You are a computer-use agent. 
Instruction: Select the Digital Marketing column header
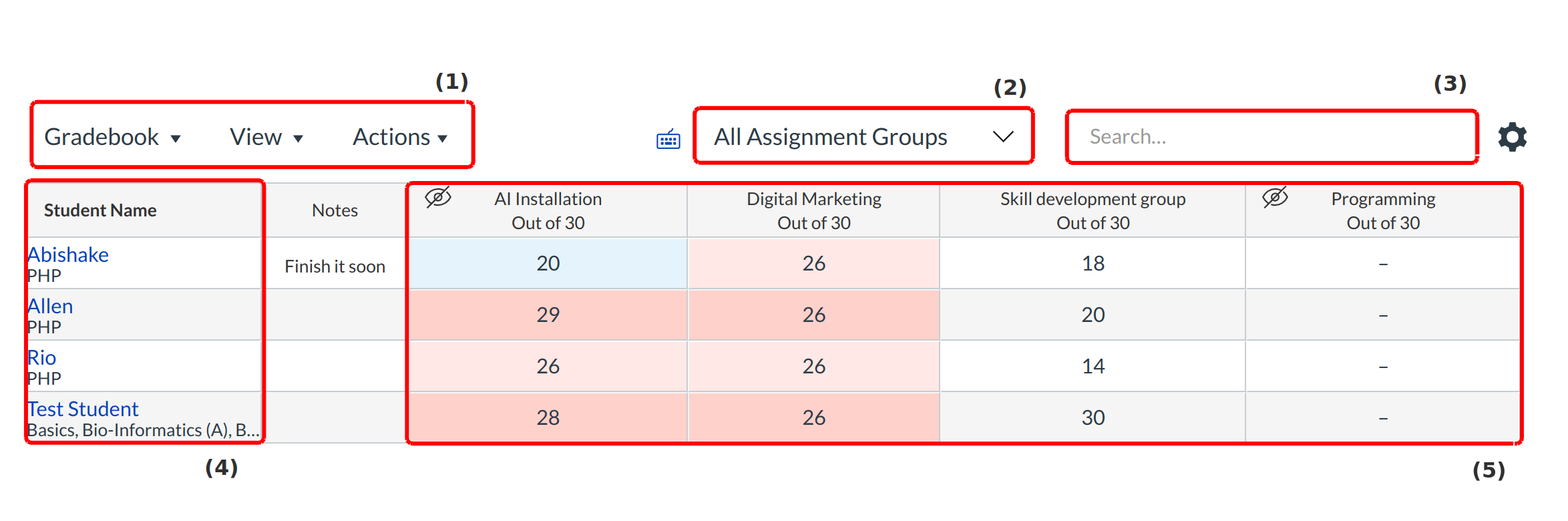813,210
